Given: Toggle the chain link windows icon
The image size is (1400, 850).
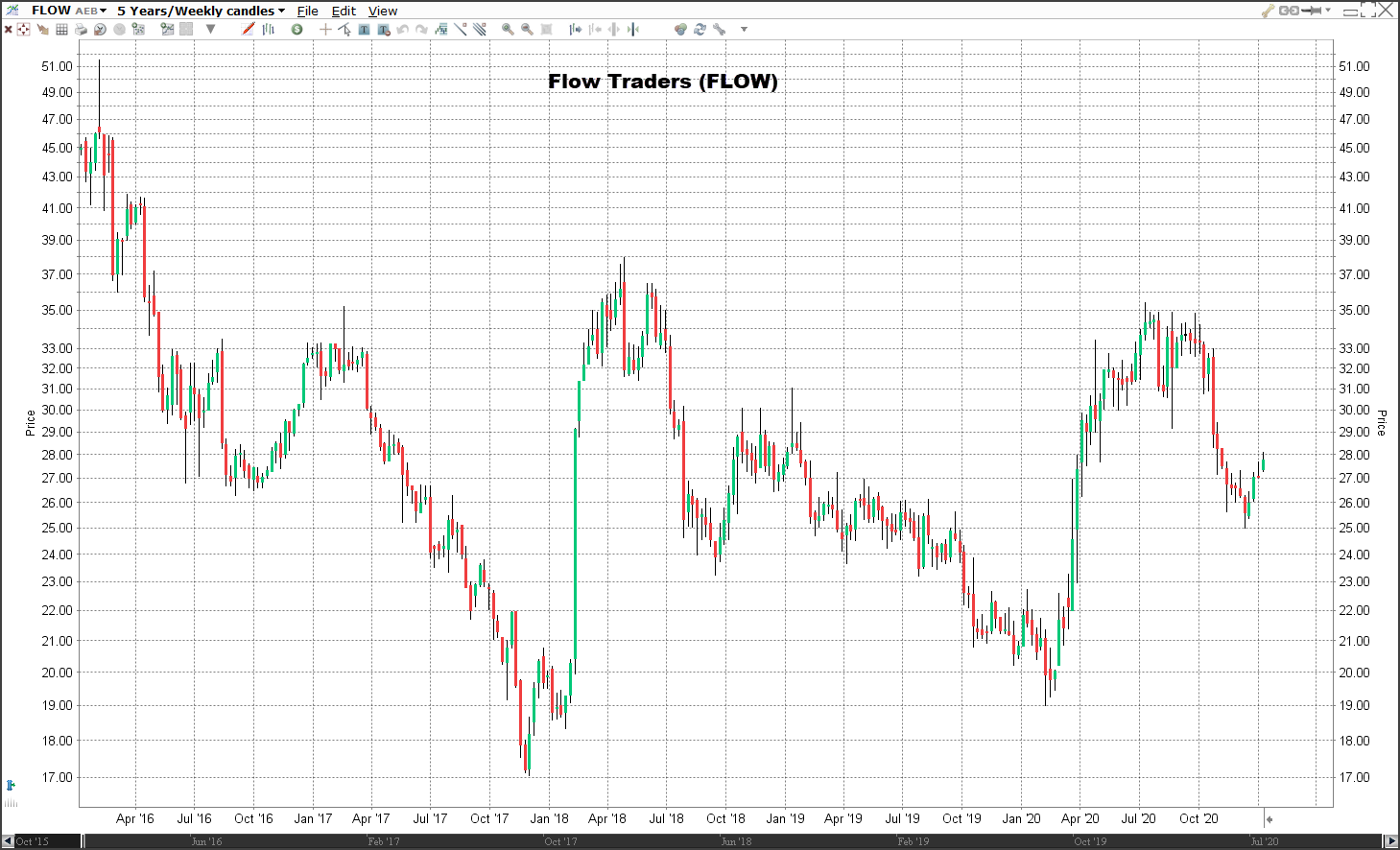Looking at the screenshot, I should tap(1289, 11).
